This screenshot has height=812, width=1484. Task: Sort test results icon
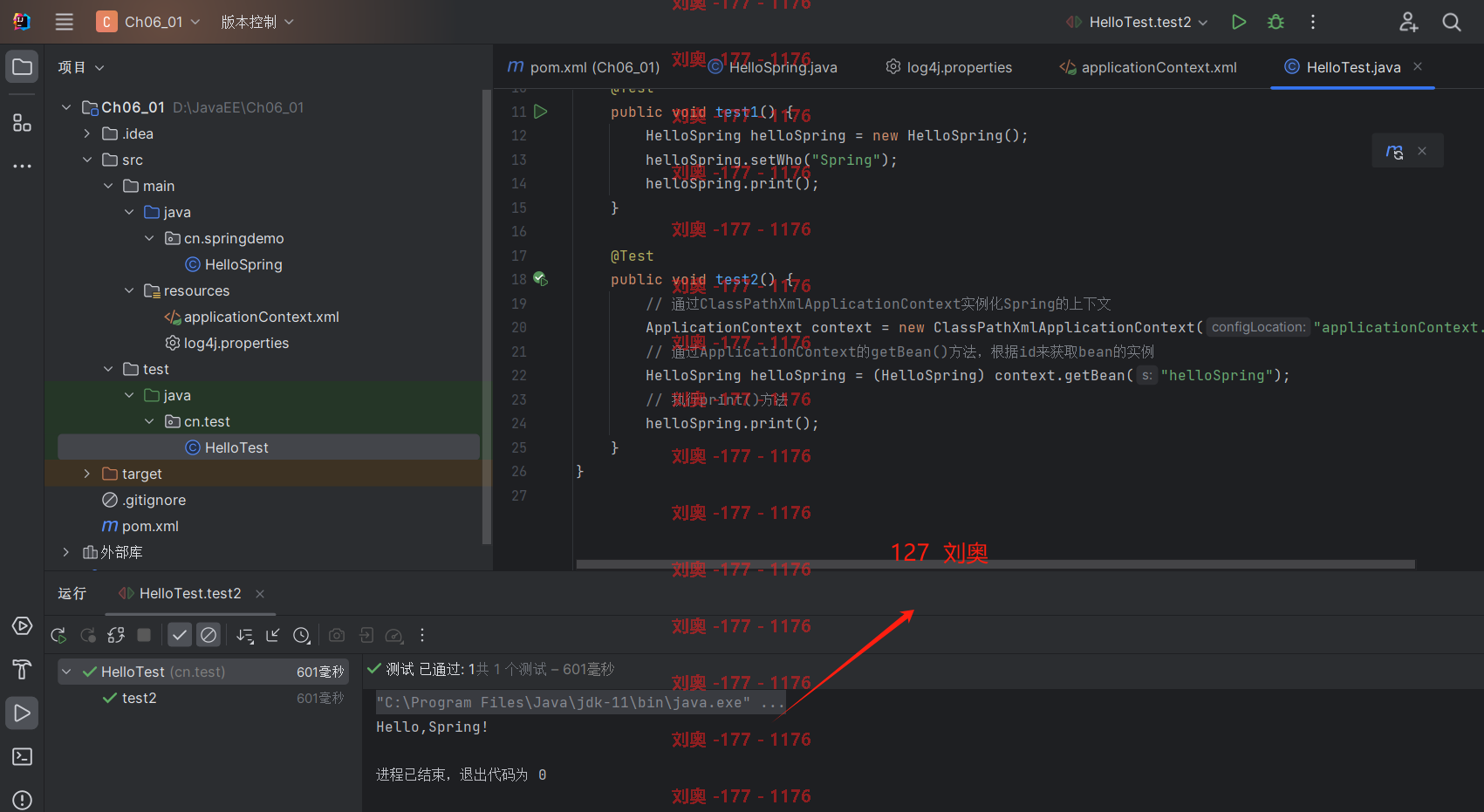point(245,635)
